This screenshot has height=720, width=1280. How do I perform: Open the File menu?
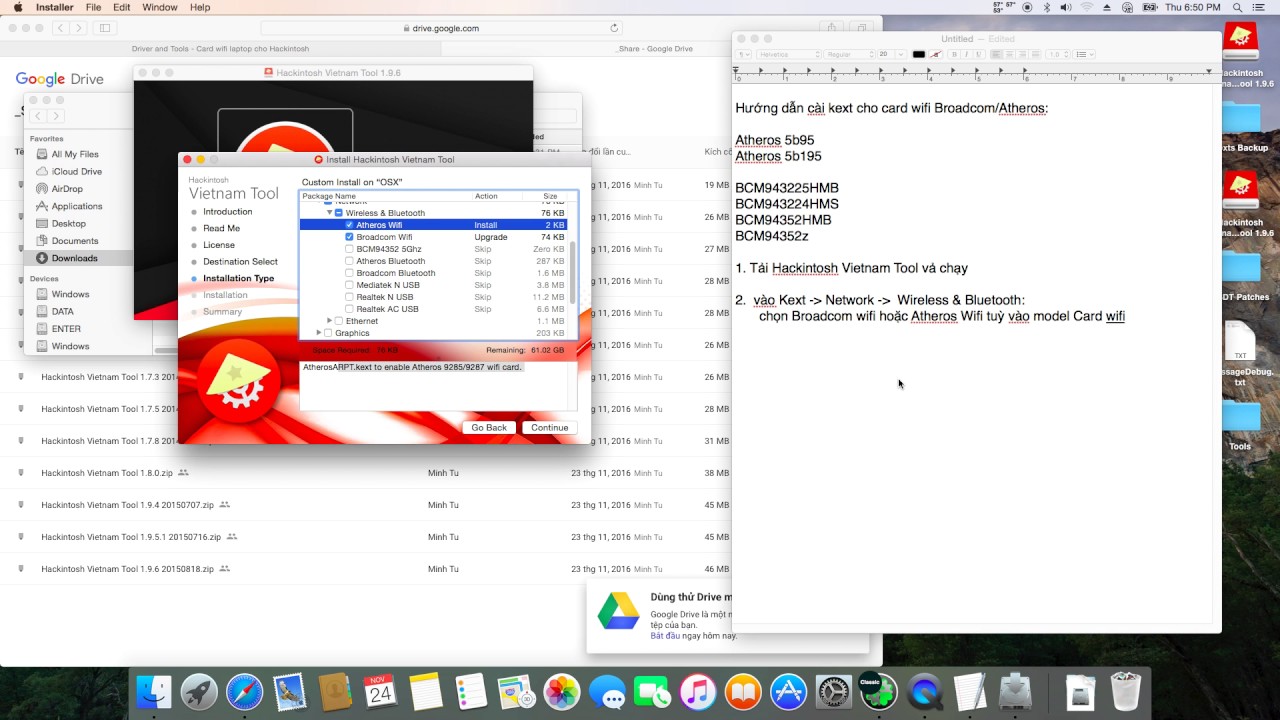coord(93,7)
